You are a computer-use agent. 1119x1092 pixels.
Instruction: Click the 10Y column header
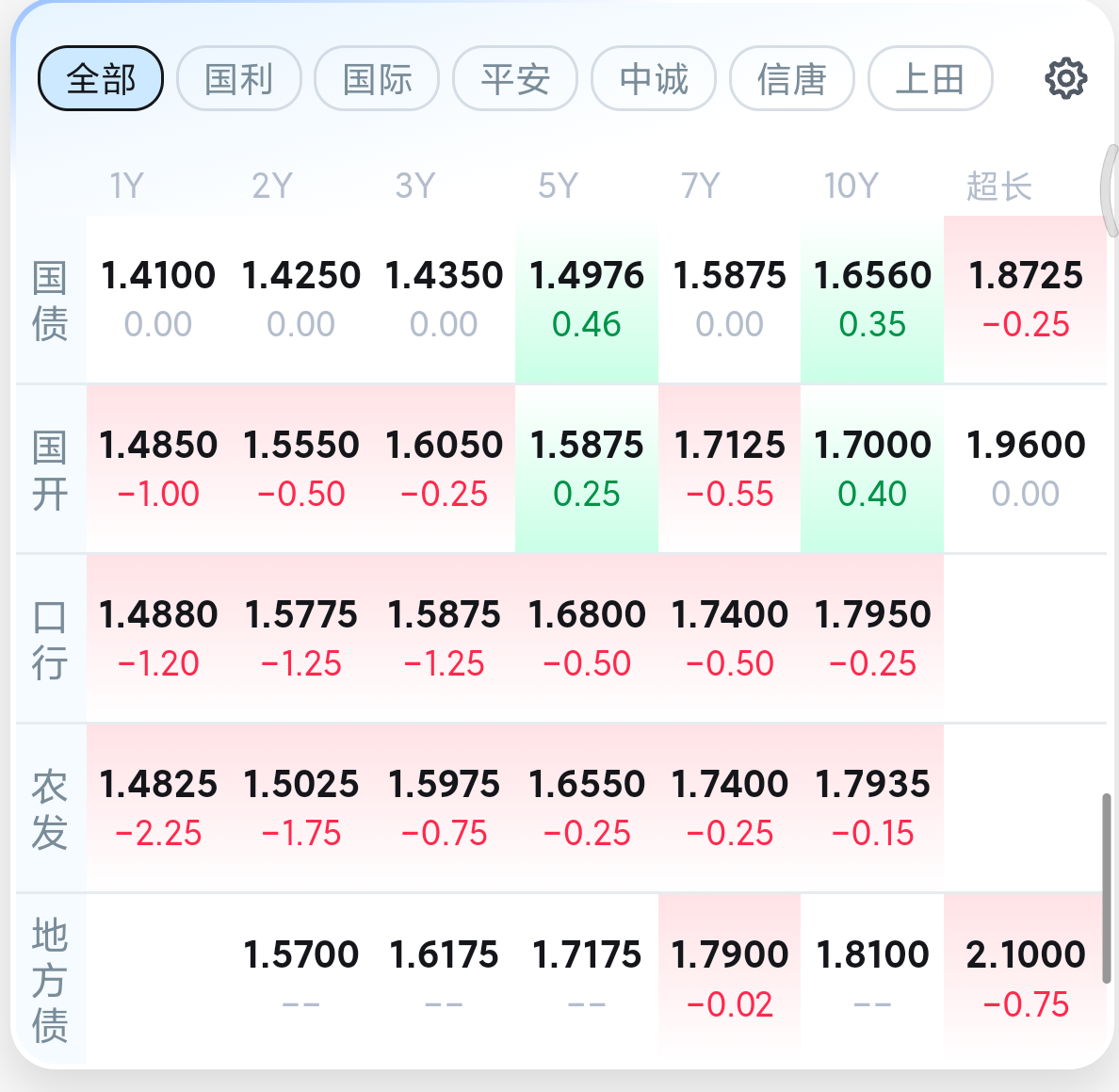point(851,187)
